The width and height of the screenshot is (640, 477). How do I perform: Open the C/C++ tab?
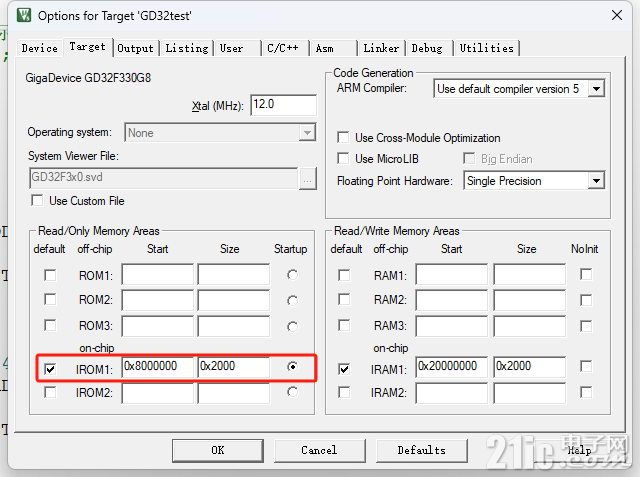coord(284,48)
